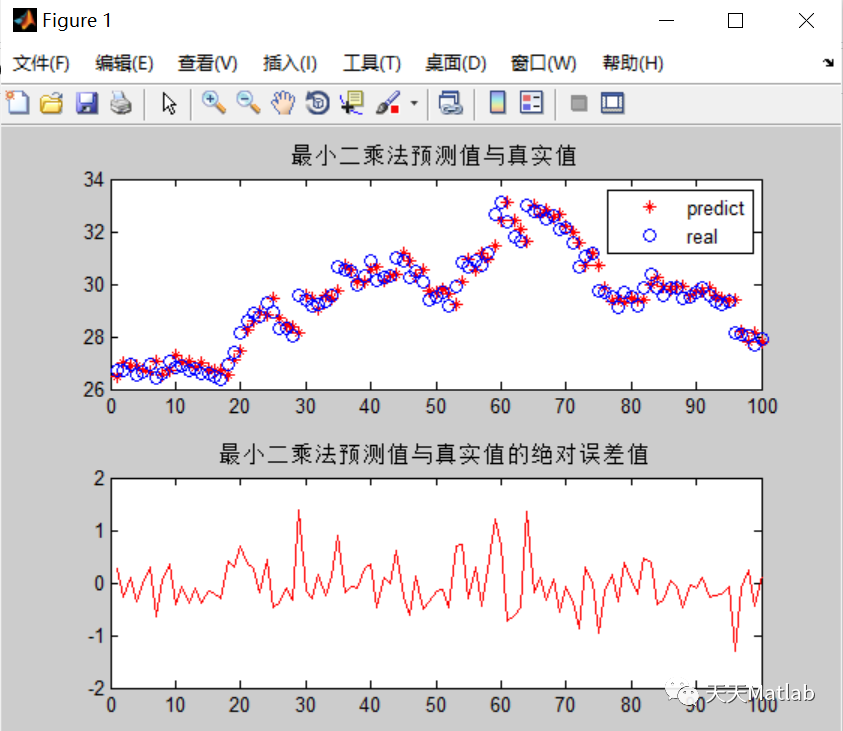Open a file with the folder icon
The image size is (843, 731).
tap(52, 103)
